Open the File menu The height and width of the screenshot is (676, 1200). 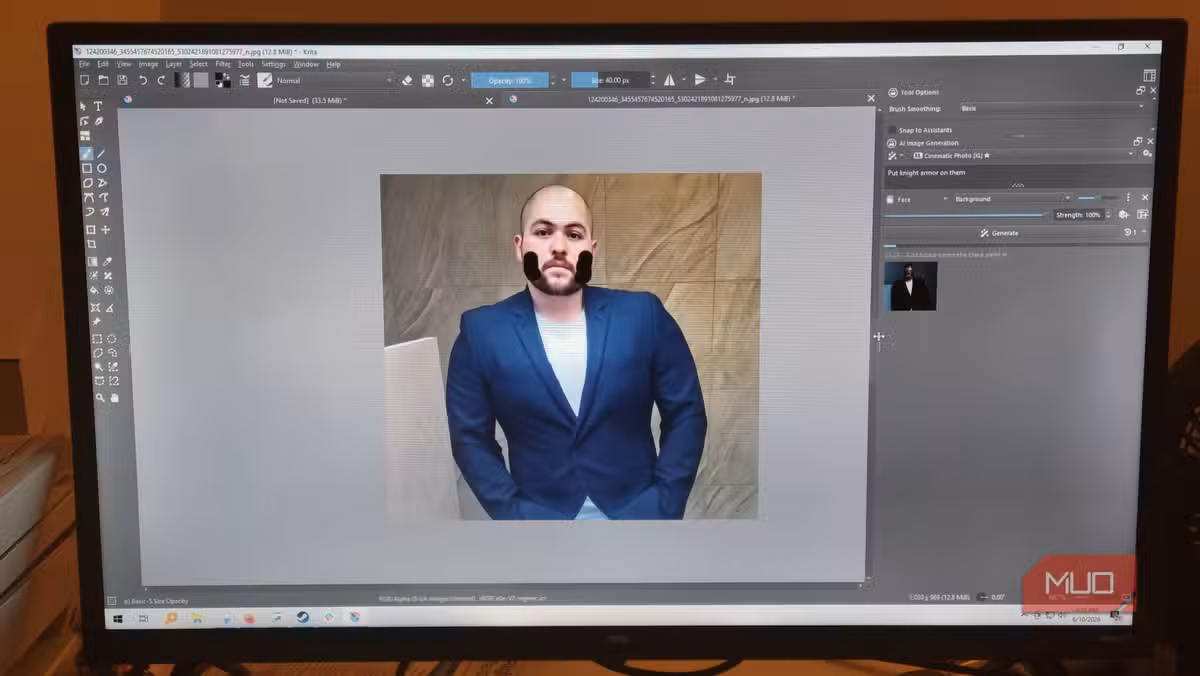click(x=84, y=64)
